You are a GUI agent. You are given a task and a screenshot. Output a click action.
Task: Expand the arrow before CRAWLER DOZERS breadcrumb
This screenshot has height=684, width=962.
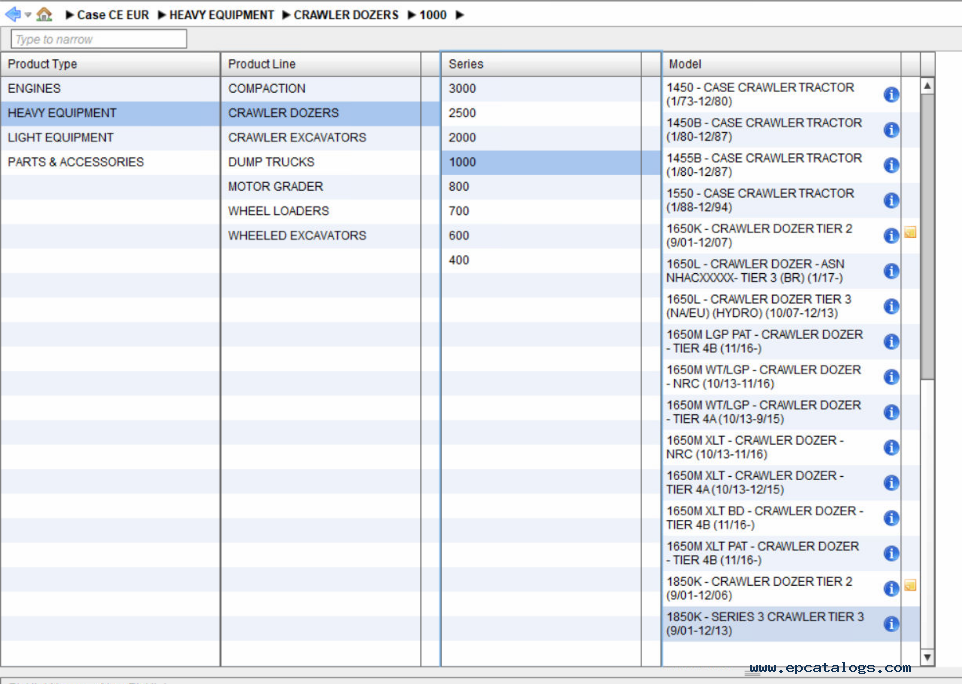[x=287, y=15]
